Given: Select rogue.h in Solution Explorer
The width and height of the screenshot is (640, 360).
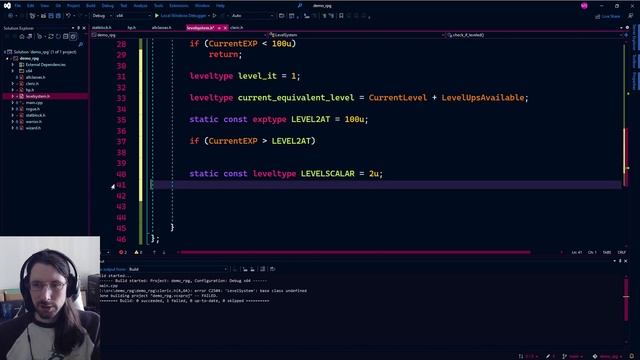Looking at the screenshot, I should [x=33, y=109].
